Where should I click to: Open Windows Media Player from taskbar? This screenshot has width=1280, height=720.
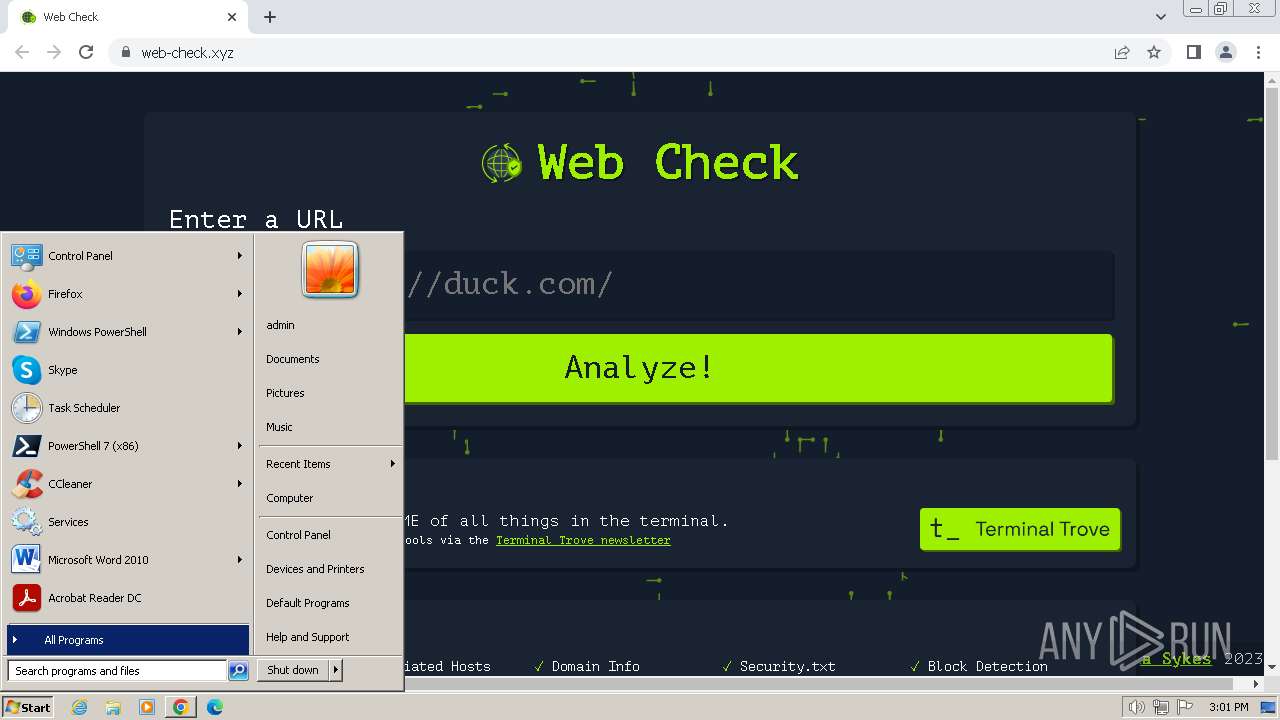[147, 707]
